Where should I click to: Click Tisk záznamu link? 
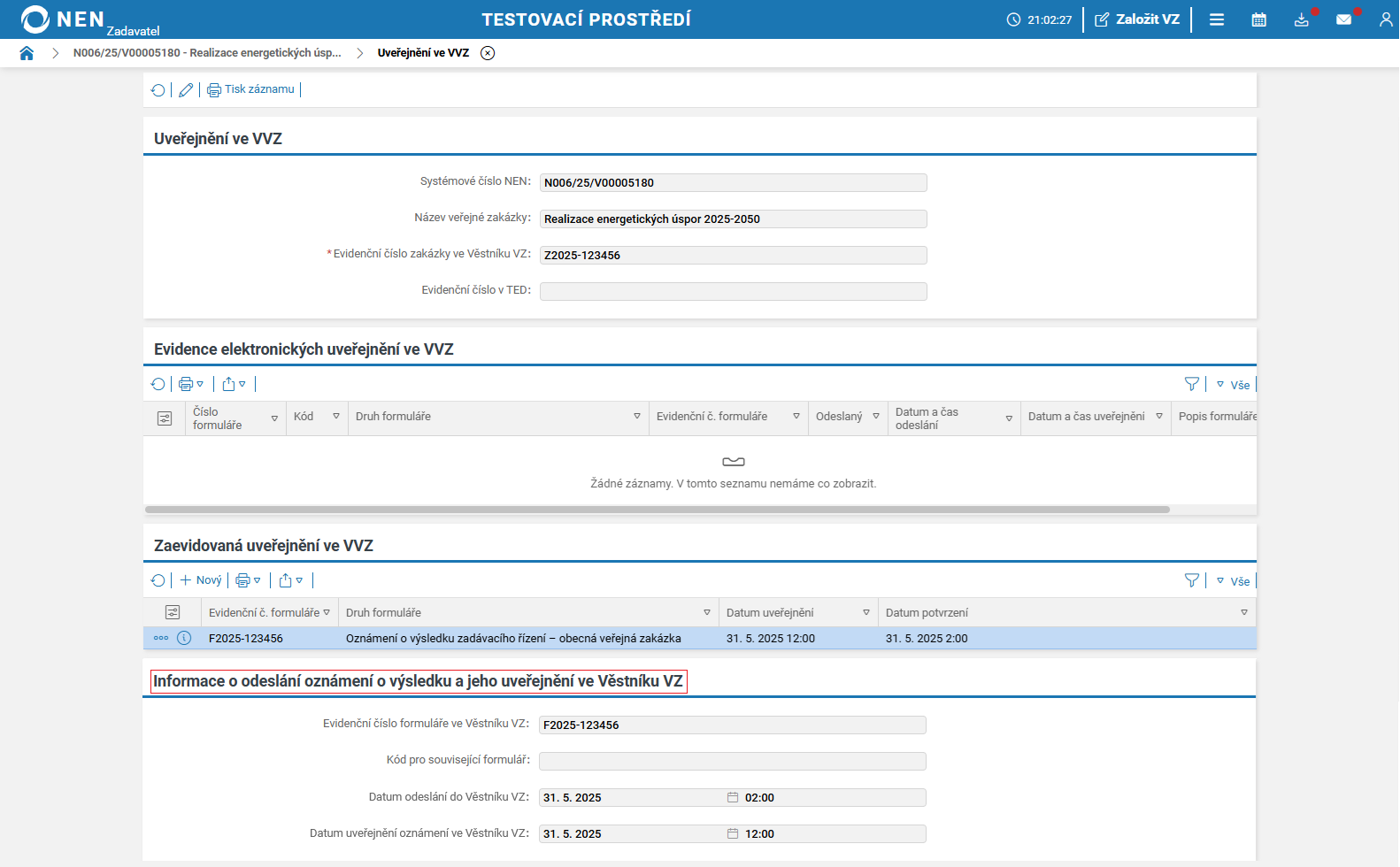[x=251, y=89]
